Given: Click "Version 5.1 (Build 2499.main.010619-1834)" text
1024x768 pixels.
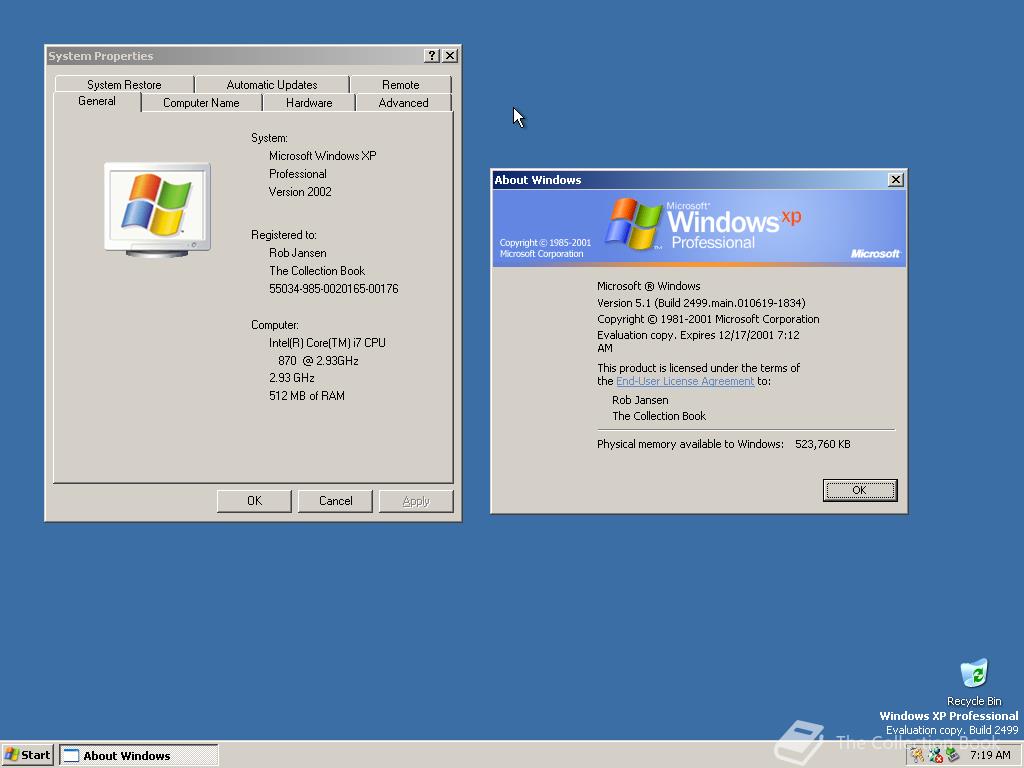Looking at the screenshot, I should (701, 303).
